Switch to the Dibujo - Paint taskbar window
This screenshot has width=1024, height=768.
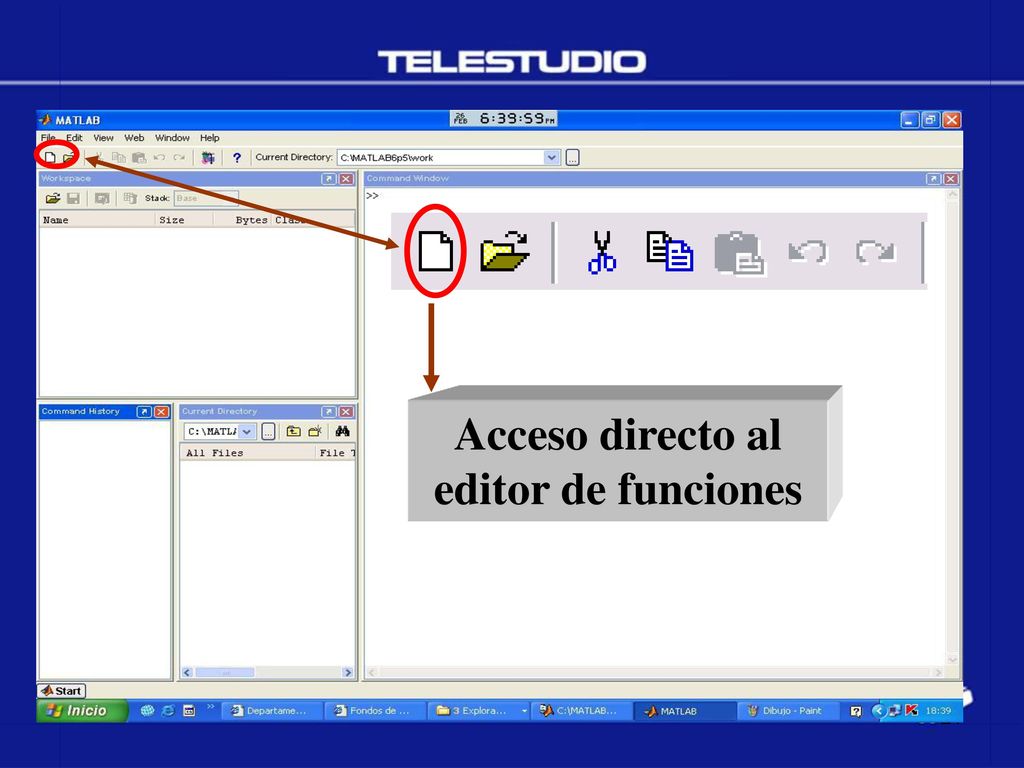788,711
